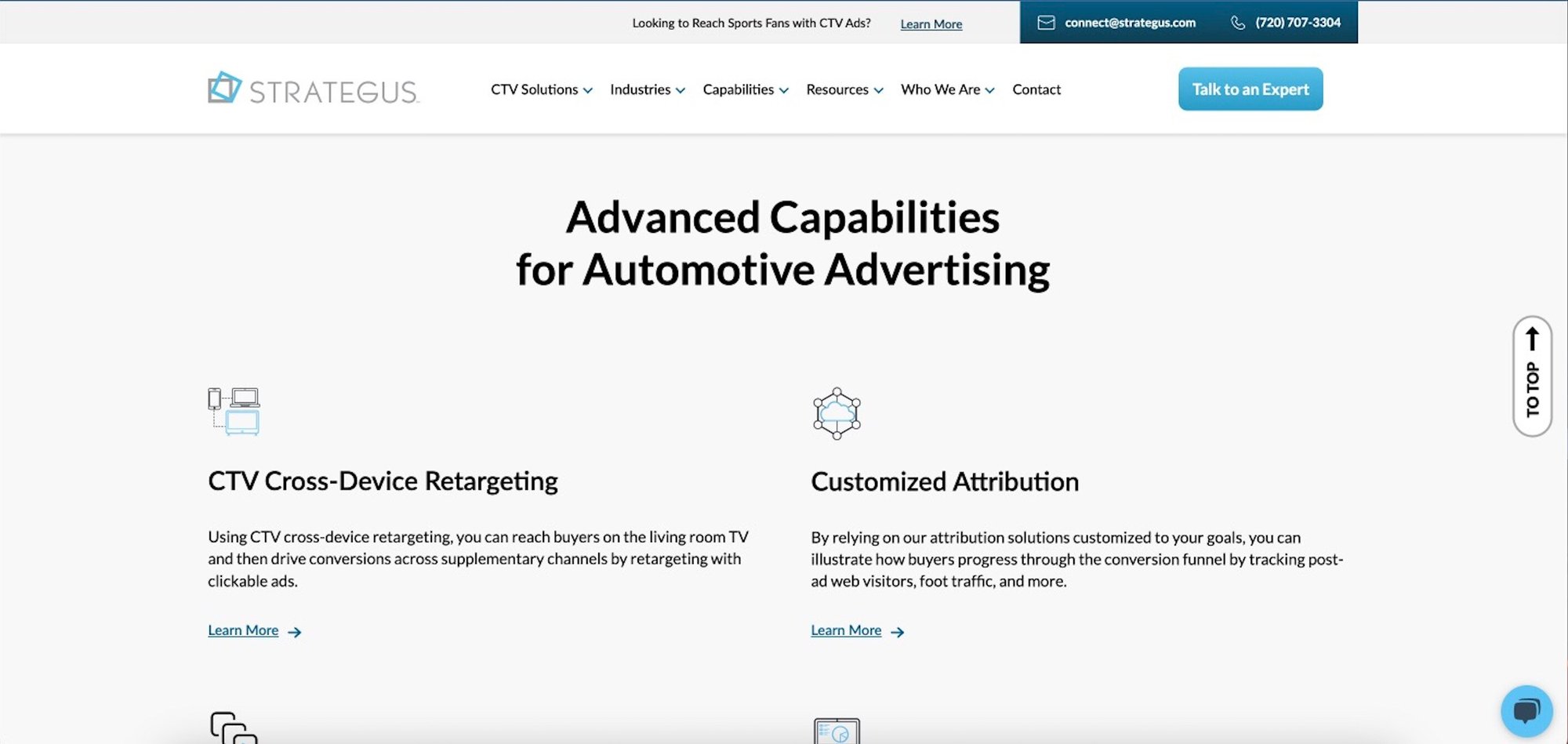Viewport: 1568px width, 744px height.
Task: Open the Resources dropdown
Action: pyautogui.click(x=844, y=89)
